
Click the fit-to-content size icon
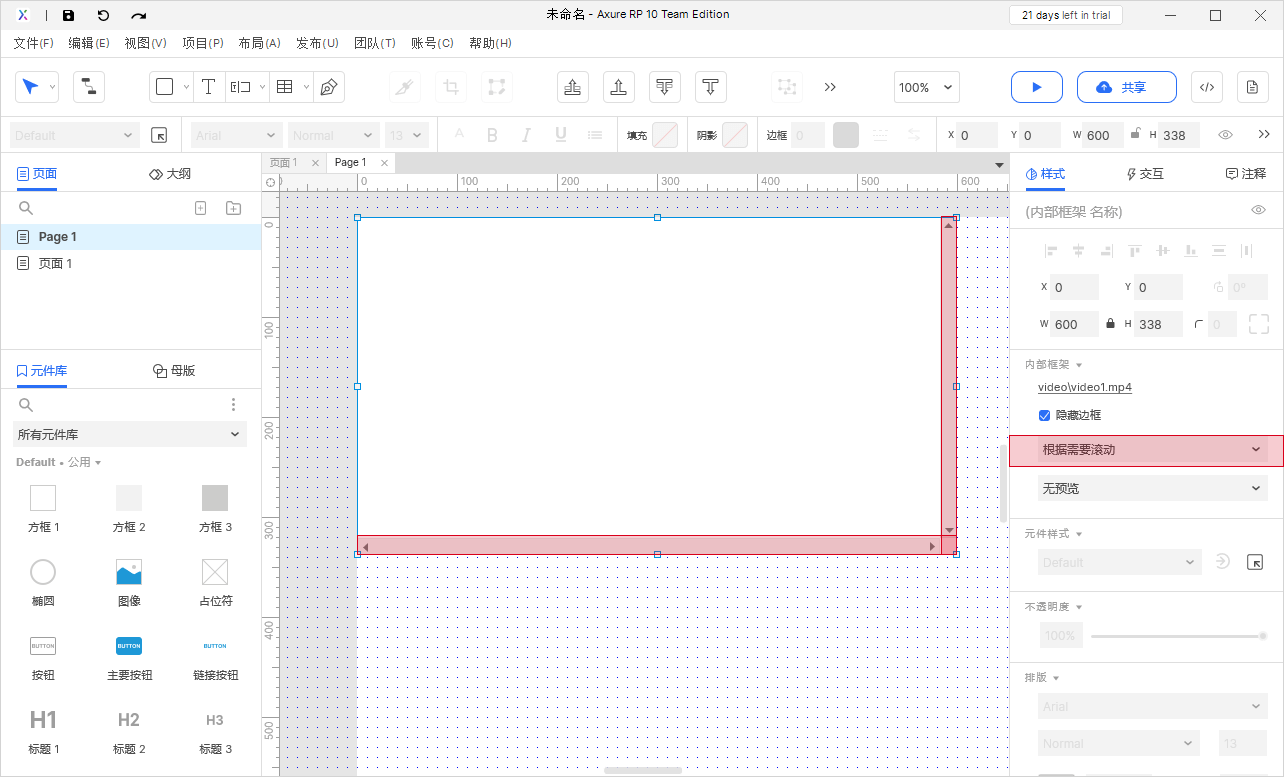click(1259, 324)
